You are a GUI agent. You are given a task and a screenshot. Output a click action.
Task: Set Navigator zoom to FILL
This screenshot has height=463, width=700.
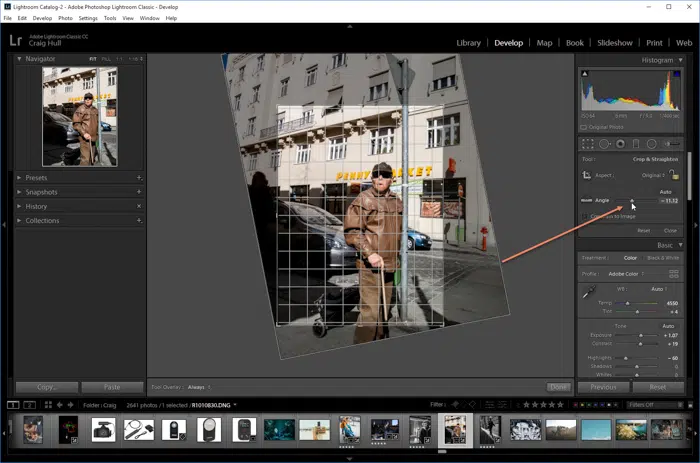pos(106,59)
